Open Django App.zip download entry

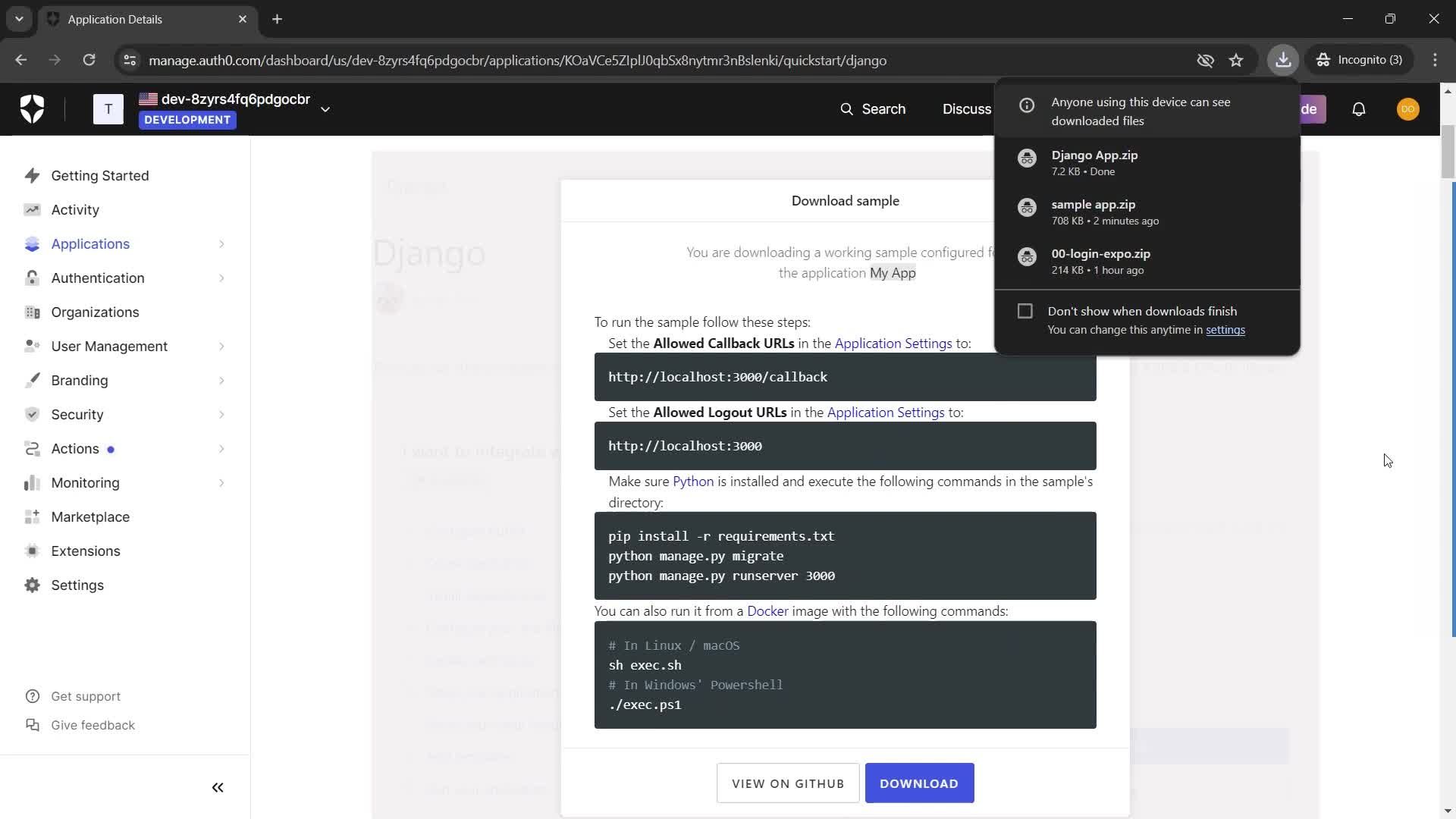[1147, 162]
